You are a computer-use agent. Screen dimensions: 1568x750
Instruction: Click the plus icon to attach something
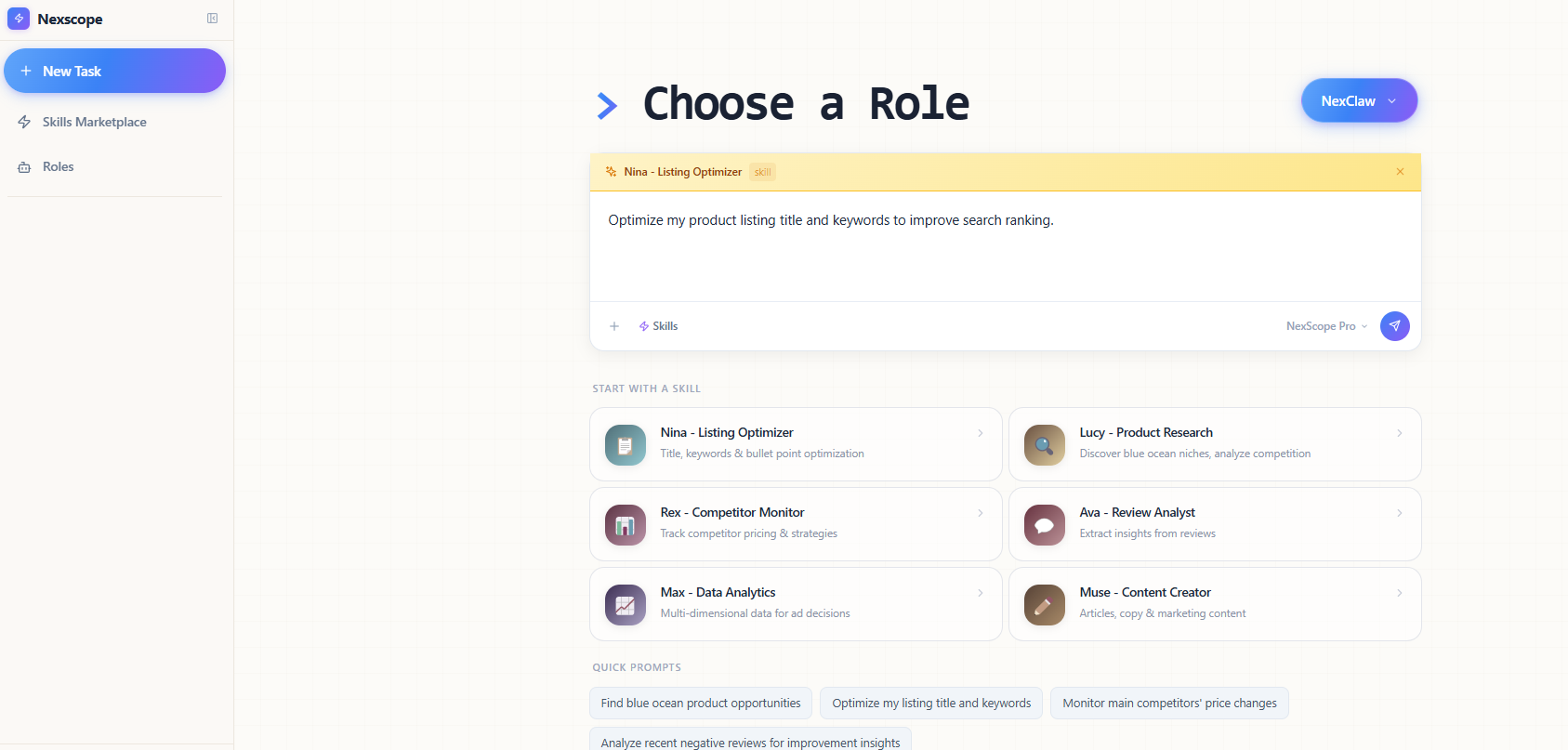[614, 325]
